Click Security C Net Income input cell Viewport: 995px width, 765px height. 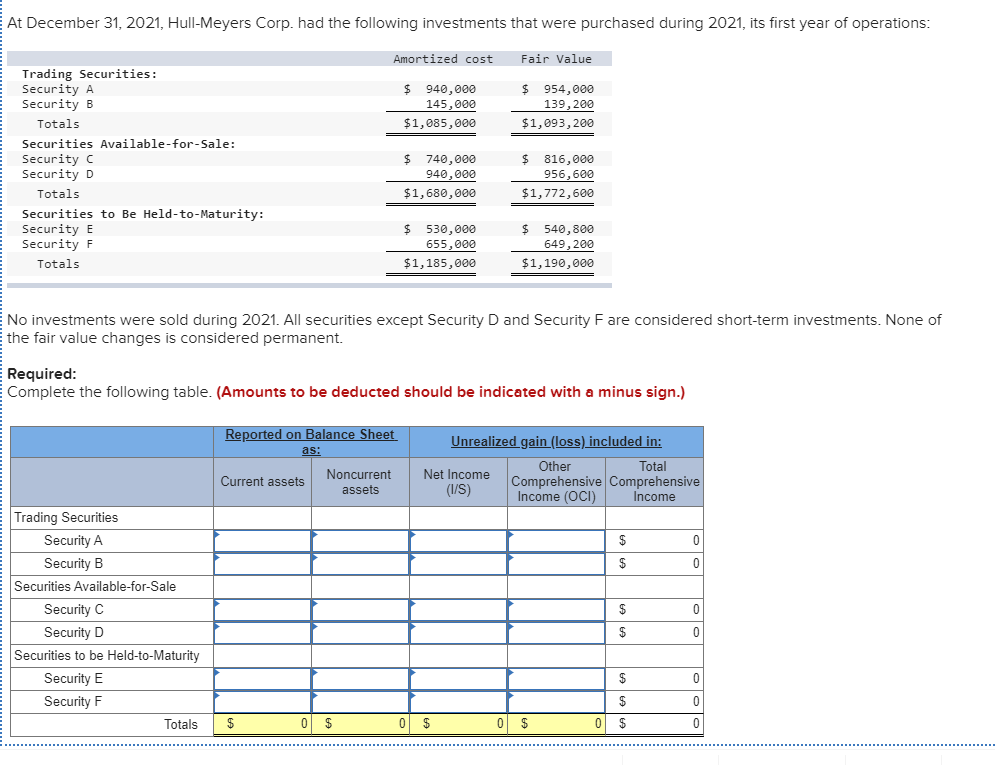pyautogui.click(x=458, y=610)
